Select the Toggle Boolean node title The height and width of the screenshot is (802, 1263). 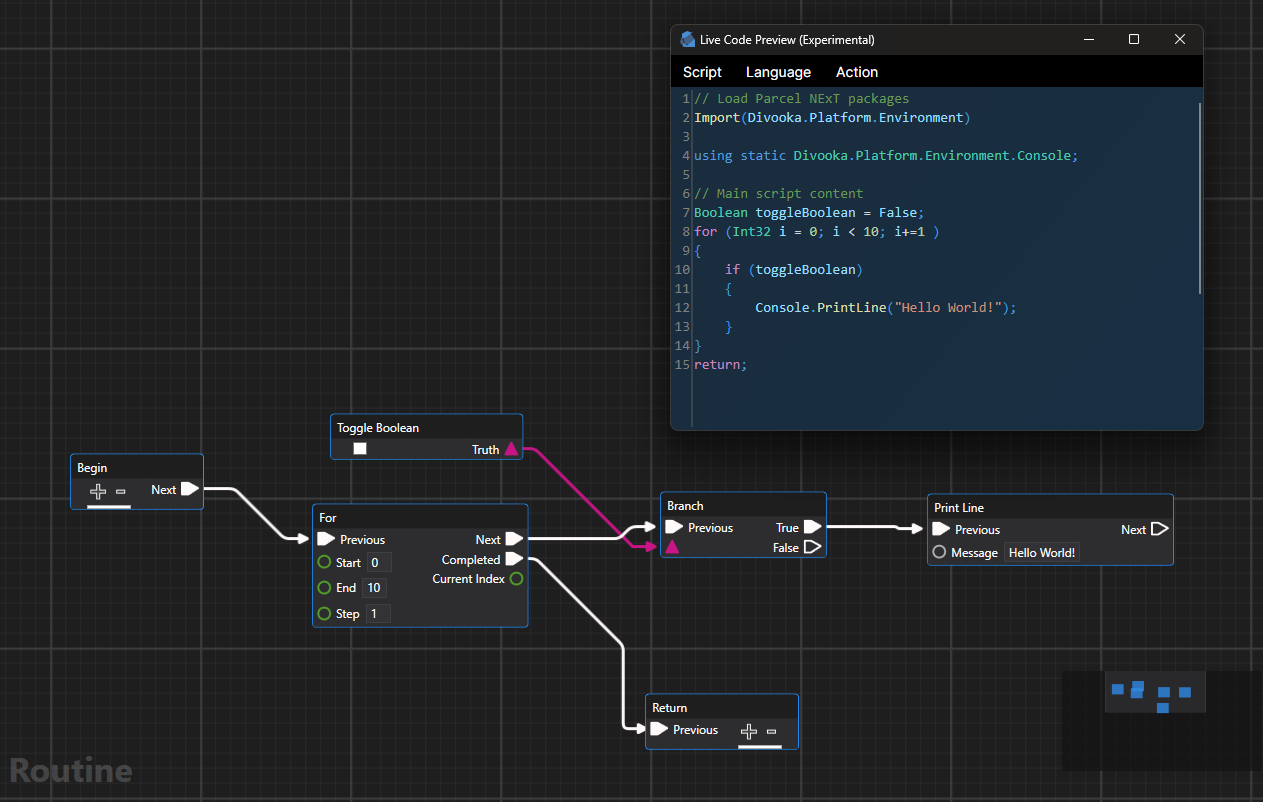[378, 427]
